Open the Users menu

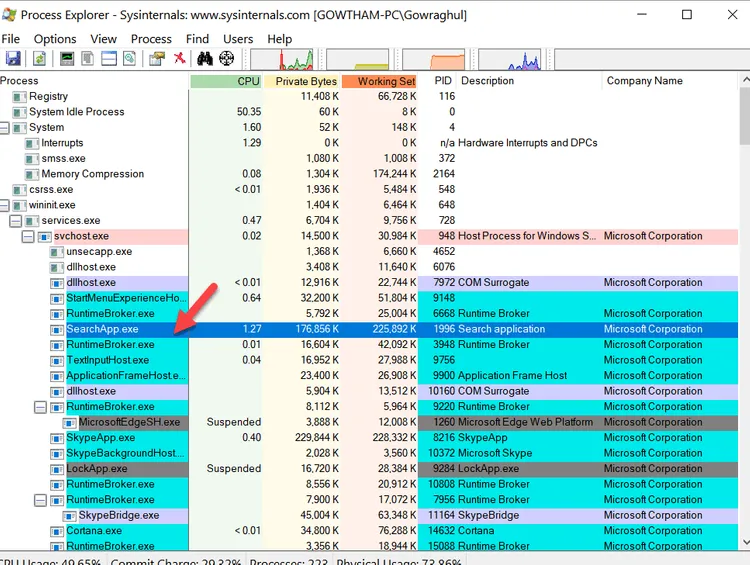point(238,39)
